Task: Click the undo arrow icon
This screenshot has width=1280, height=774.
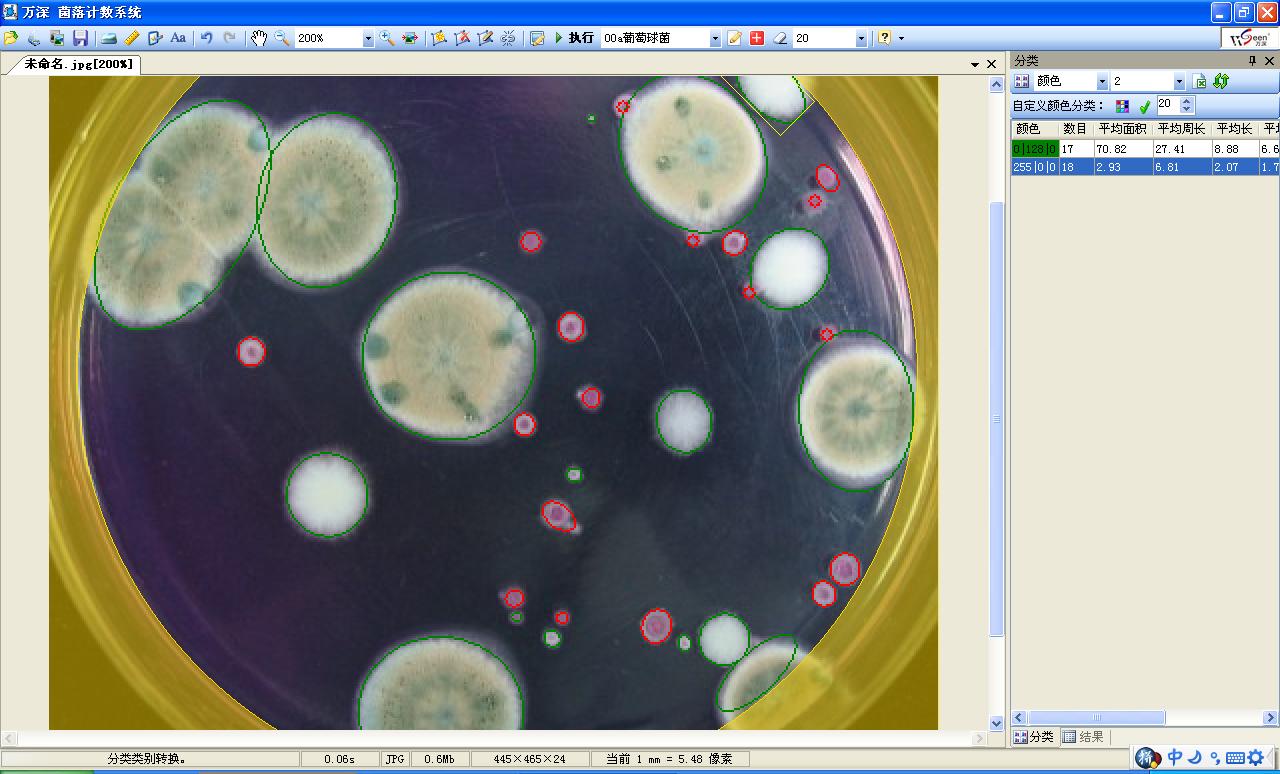Action: click(x=206, y=38)
